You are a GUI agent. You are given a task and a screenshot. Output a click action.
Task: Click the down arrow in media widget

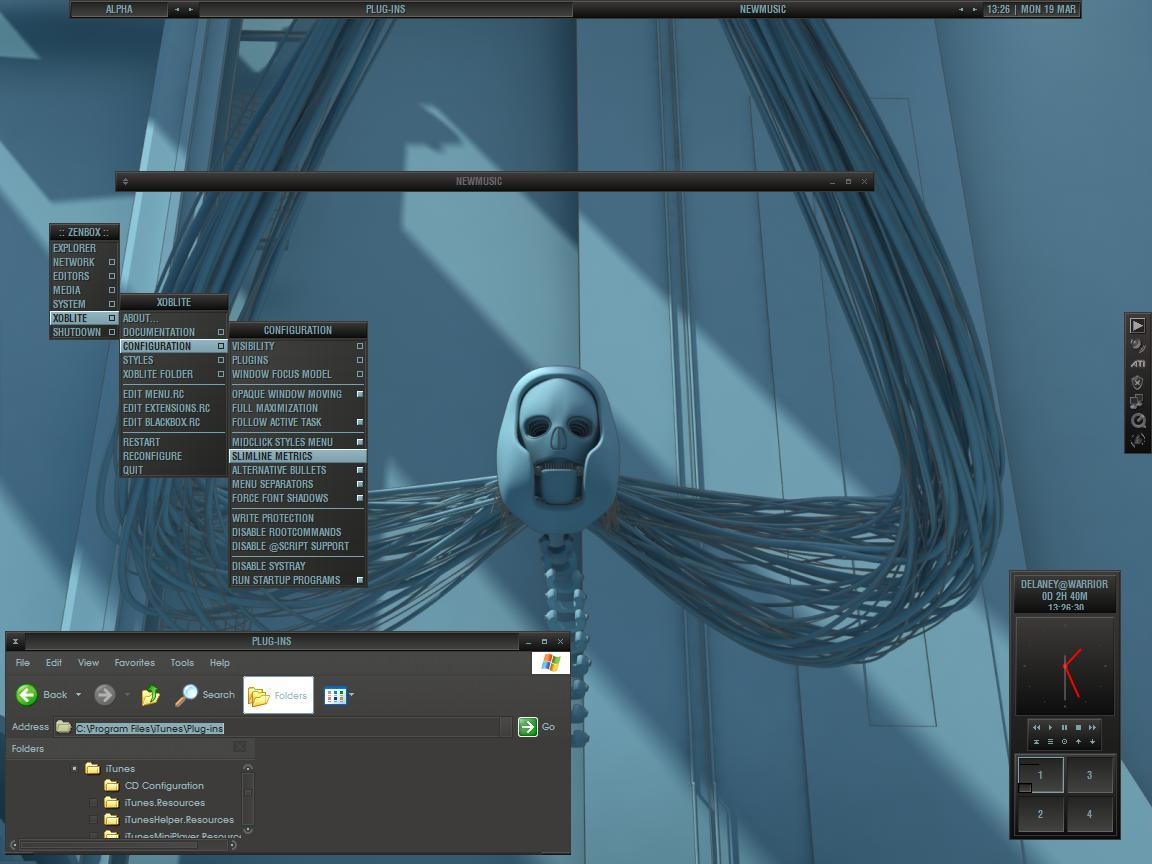click(1092, 741)
